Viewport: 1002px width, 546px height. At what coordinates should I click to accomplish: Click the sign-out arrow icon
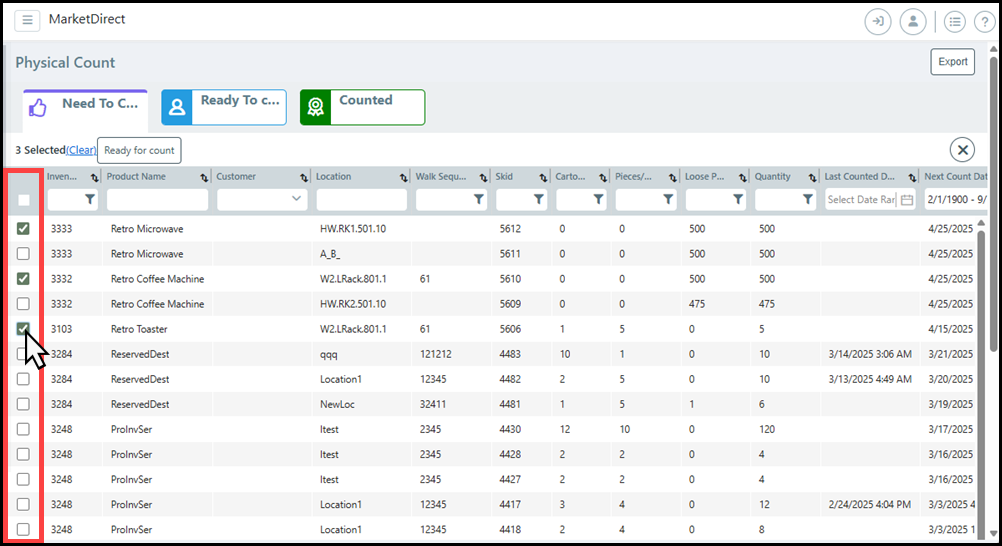coord(878,22)
